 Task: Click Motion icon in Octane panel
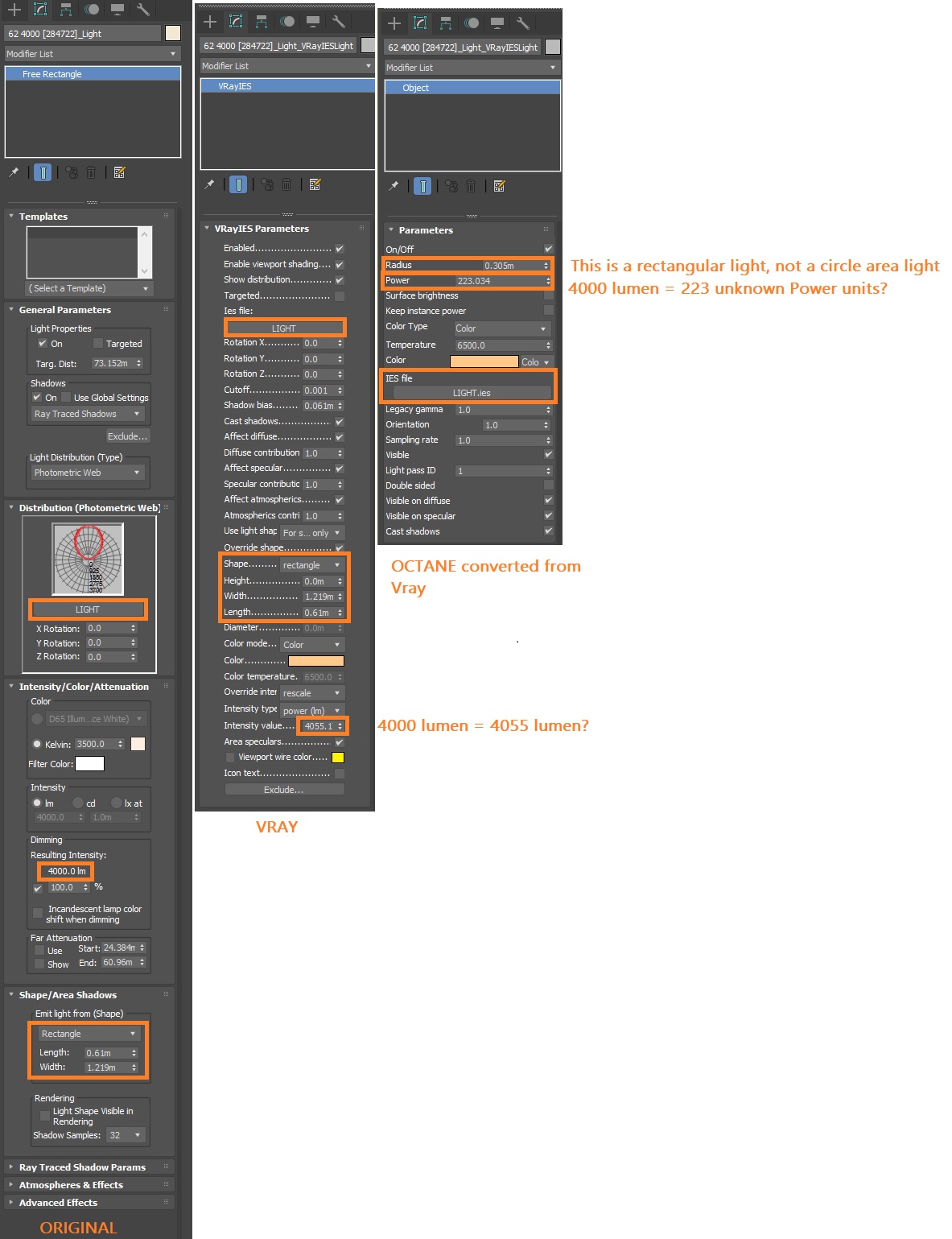point(472,23)
